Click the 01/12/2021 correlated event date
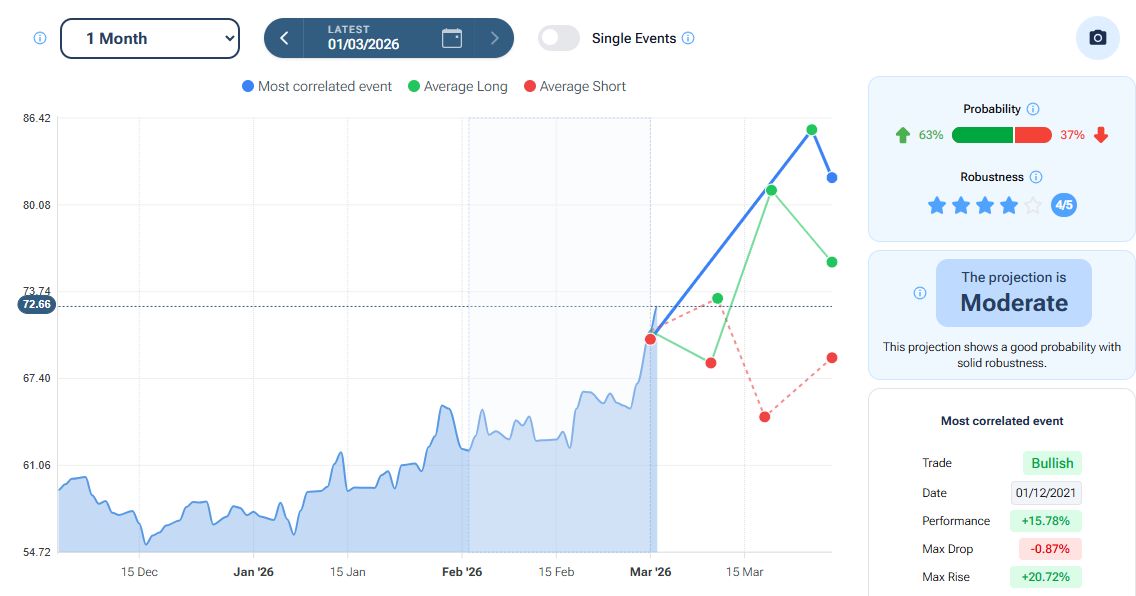The width and height of the screenshot is (1136, 596). [1046, 493]
